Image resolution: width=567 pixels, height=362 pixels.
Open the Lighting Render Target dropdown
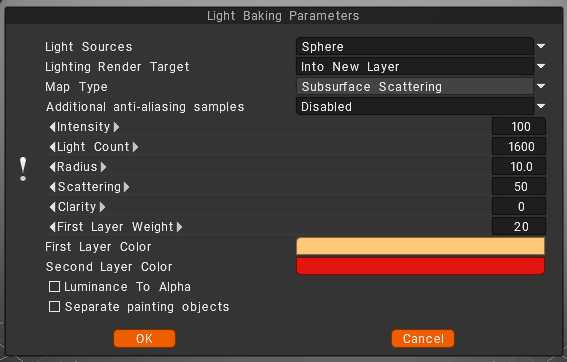421,67
